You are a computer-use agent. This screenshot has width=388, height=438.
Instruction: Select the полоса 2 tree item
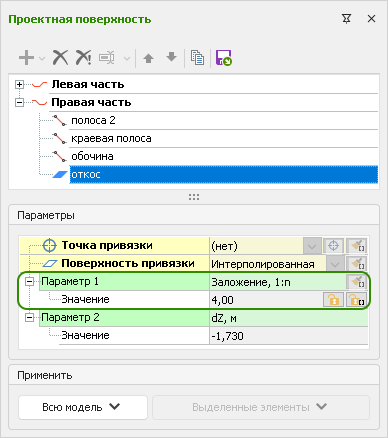[224, 121]
